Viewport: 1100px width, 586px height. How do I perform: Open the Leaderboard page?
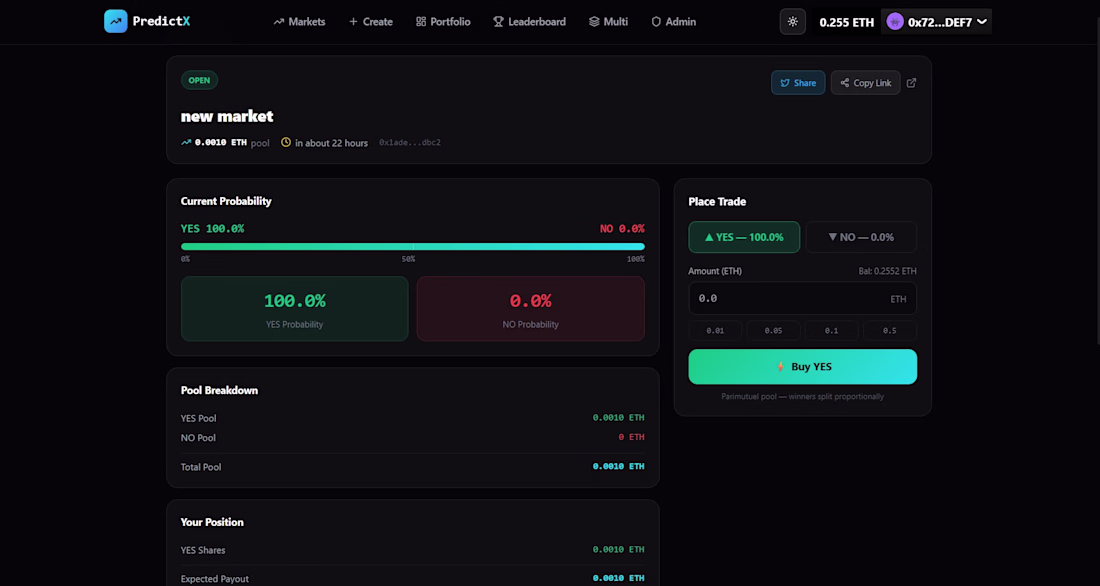pos(530,22)
